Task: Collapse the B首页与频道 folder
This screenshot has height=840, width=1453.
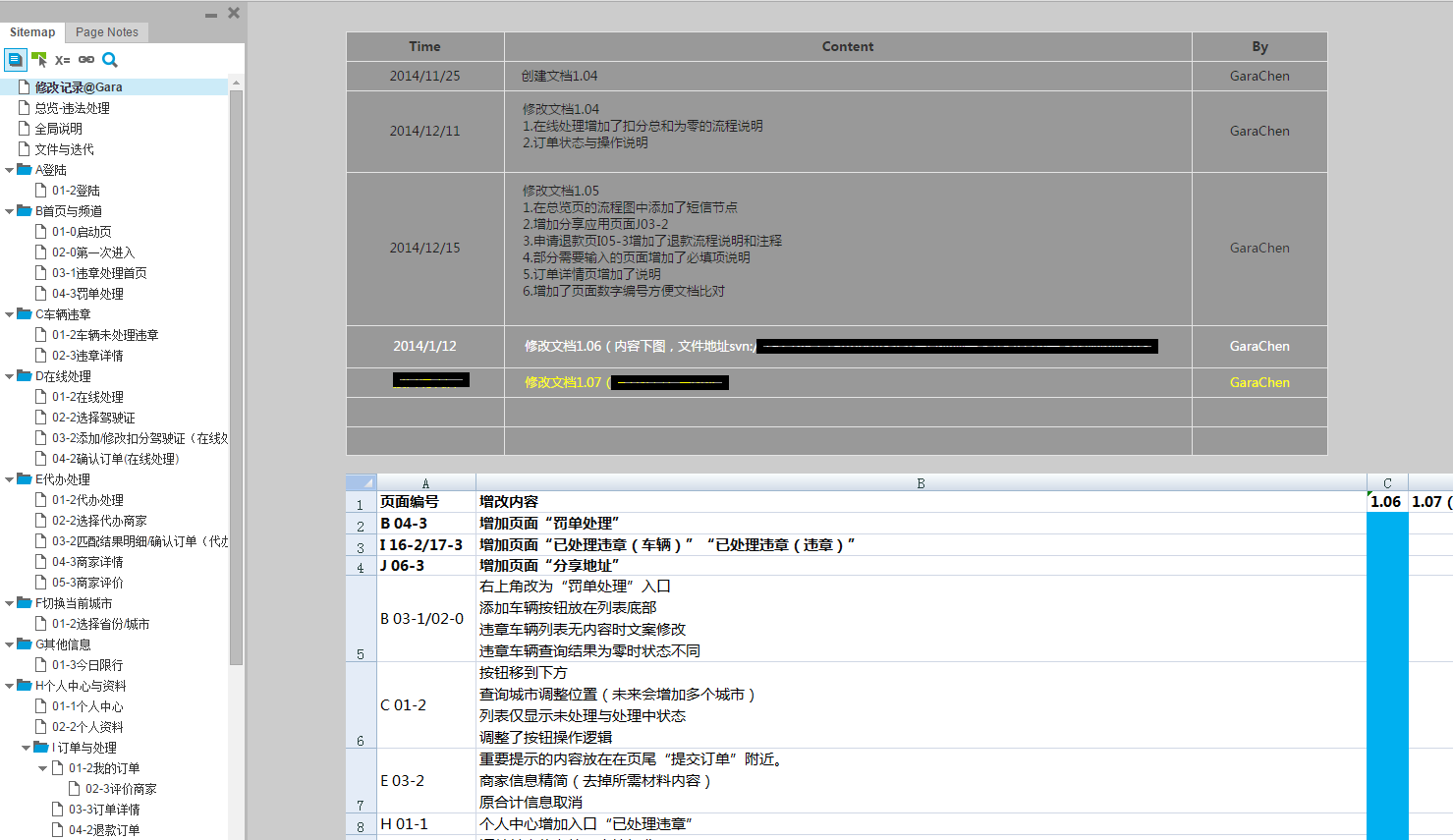Action: tap(10, 211)
